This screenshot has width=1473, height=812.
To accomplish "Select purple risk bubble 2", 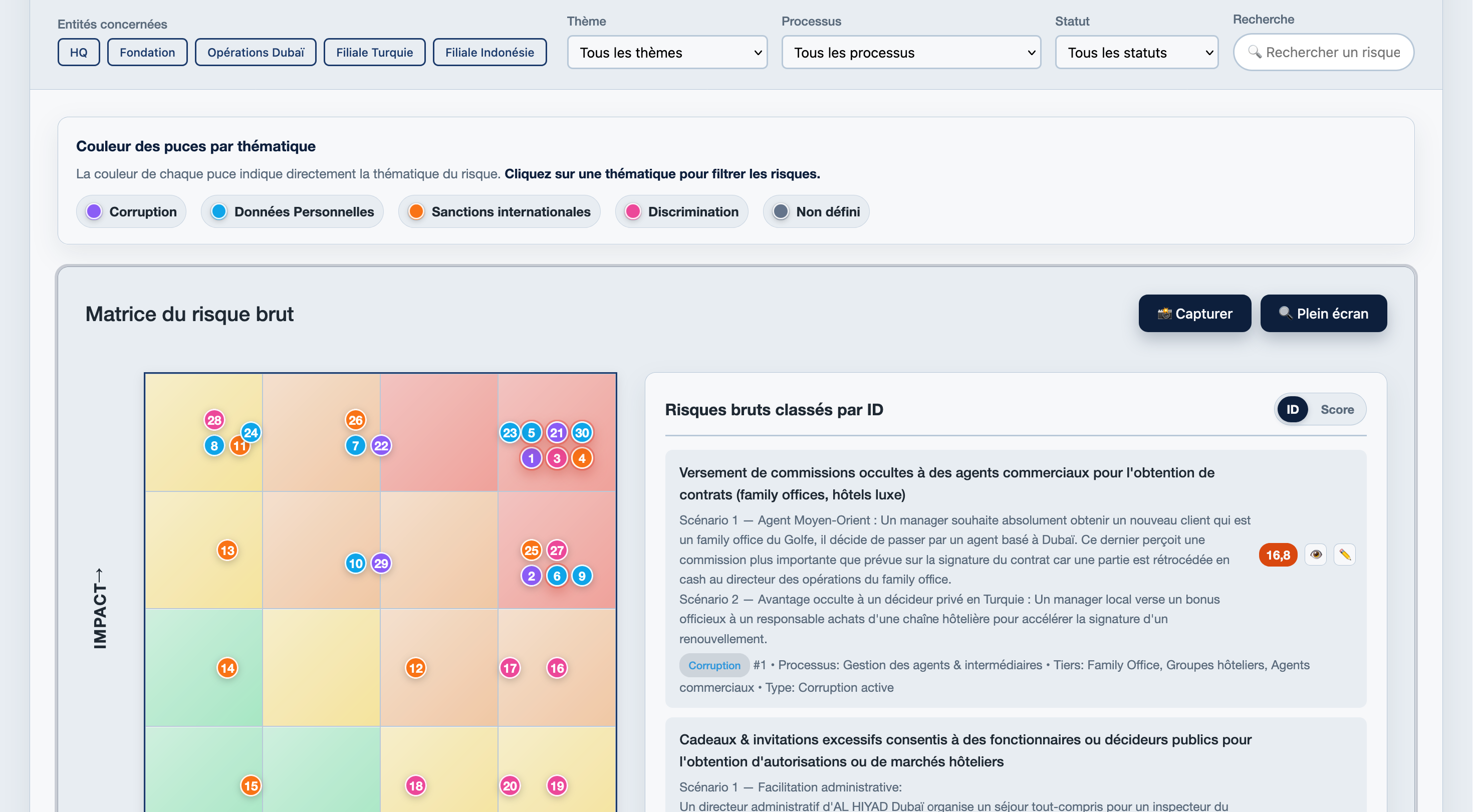I will (x=531, y=576).
